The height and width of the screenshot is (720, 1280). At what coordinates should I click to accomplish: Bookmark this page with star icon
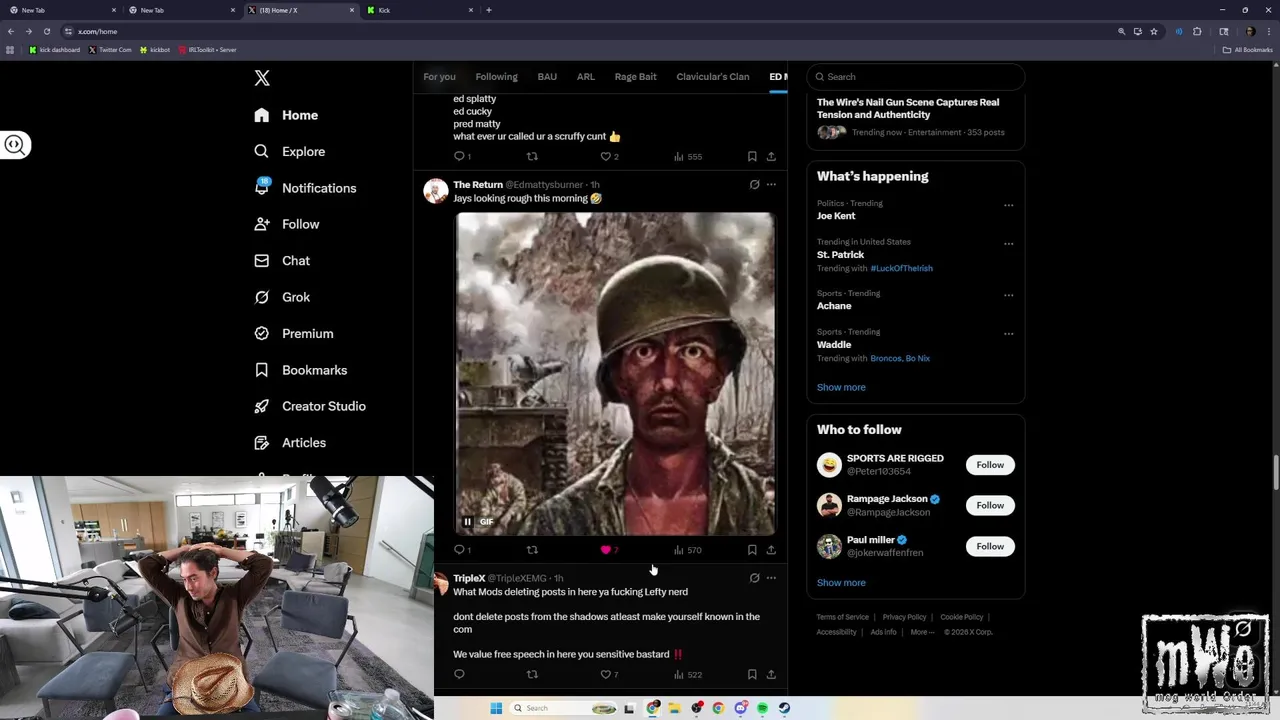tap(1154, 31)
